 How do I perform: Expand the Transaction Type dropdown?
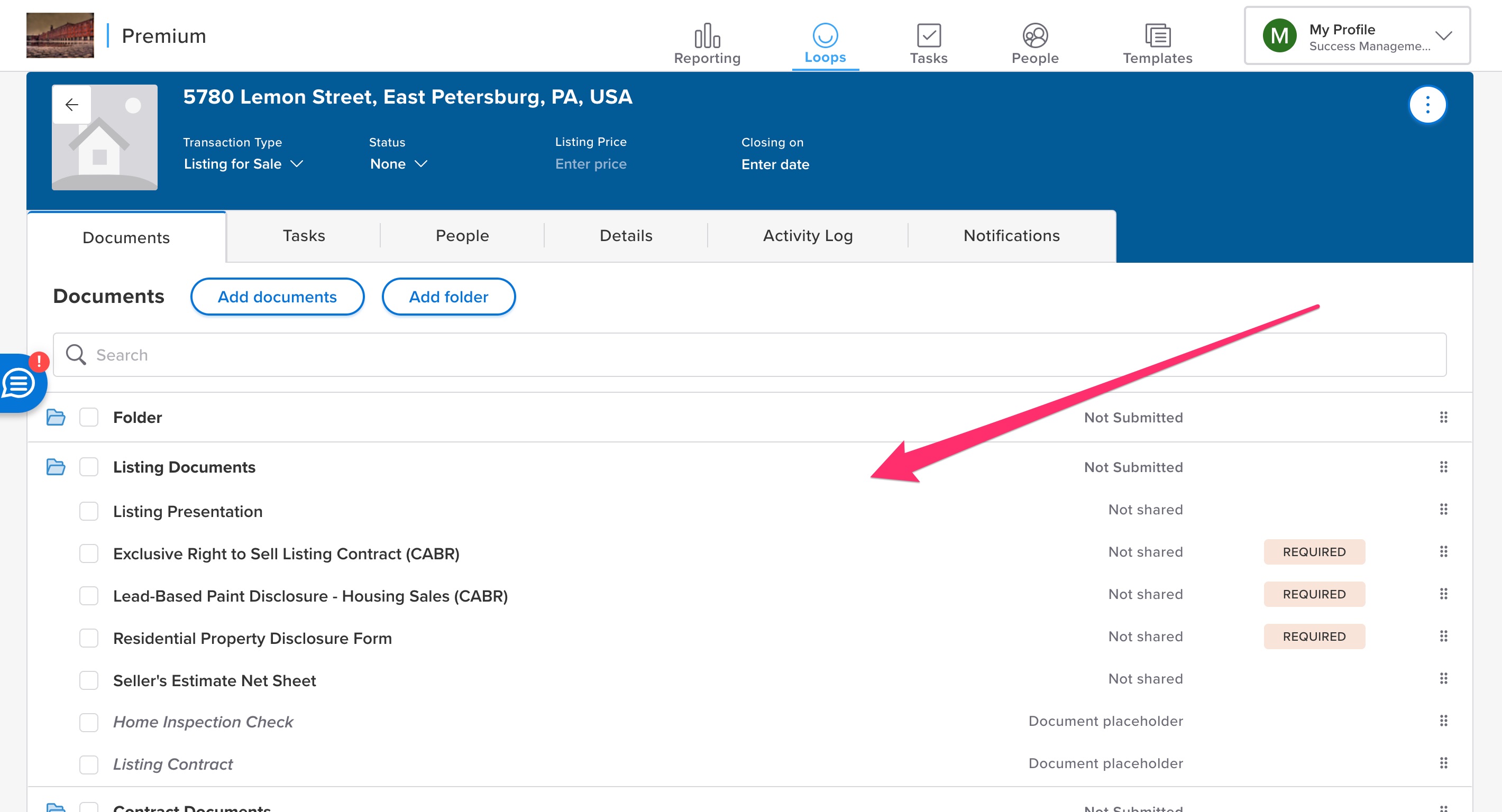(x=243, y=164)
